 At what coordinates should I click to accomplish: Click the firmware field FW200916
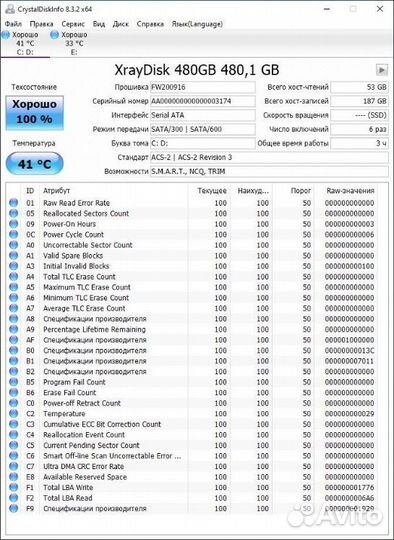(203, 87)
